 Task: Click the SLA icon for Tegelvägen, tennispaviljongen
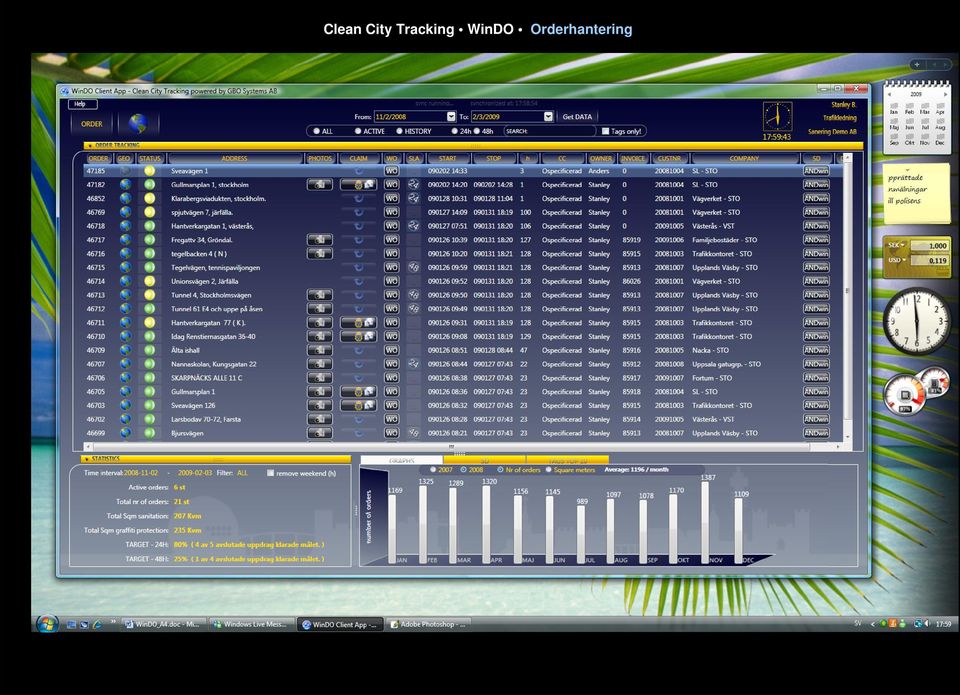click(414, 268)
